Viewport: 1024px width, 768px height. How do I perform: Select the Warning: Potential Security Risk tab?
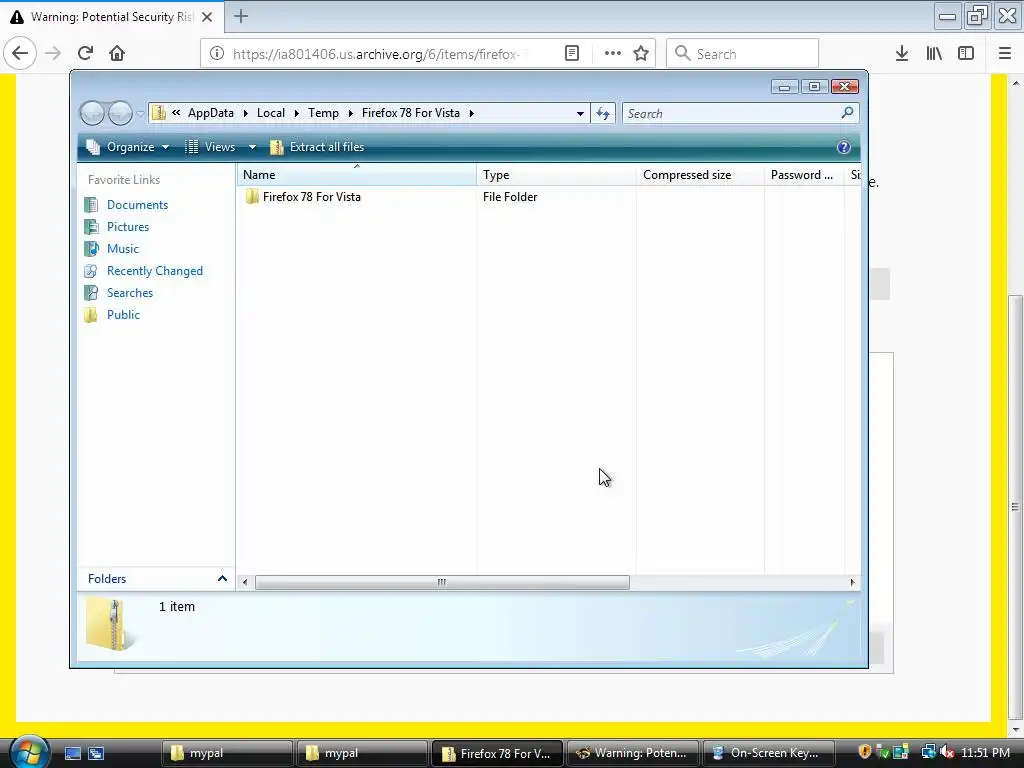(112, 17)
